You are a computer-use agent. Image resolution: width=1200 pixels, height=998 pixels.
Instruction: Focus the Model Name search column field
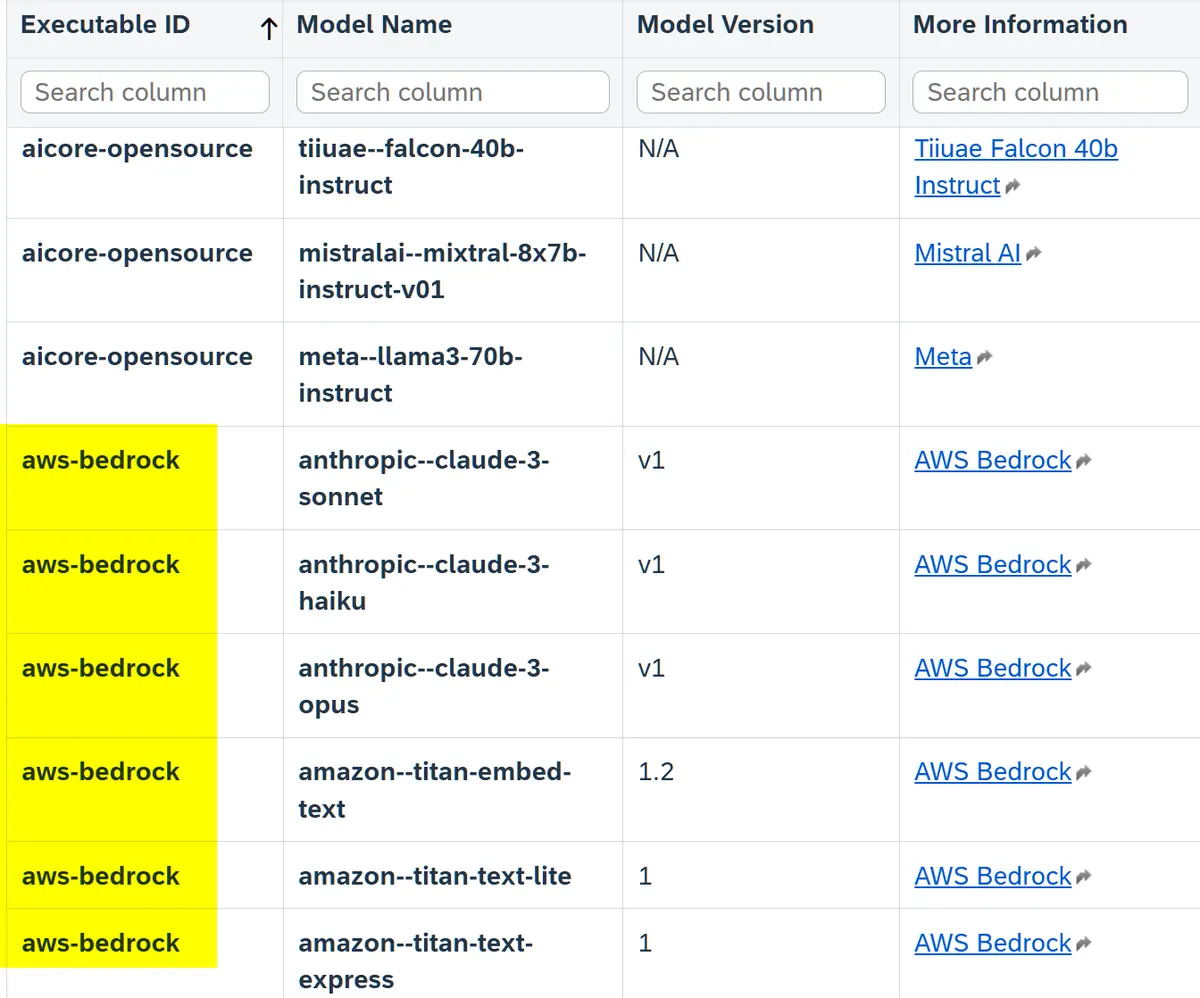point(453,92)
